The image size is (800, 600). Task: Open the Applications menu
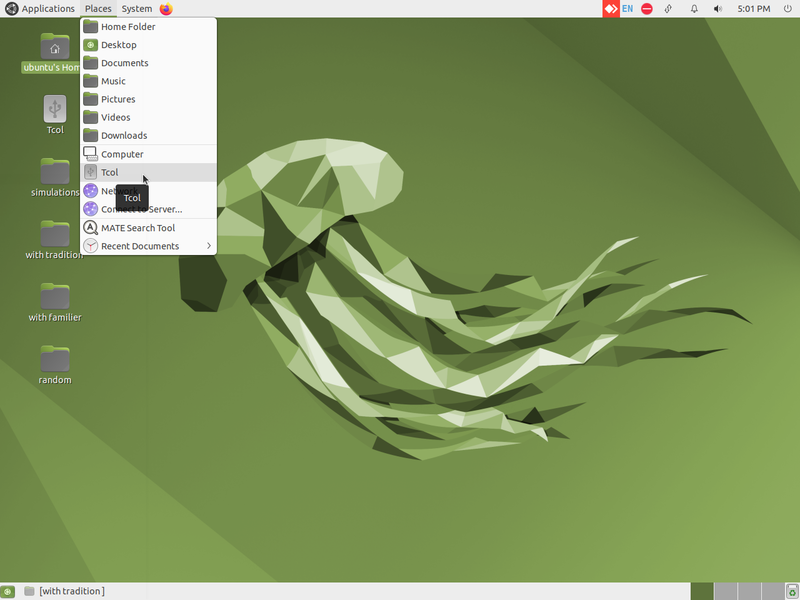[x=40, y=9]
